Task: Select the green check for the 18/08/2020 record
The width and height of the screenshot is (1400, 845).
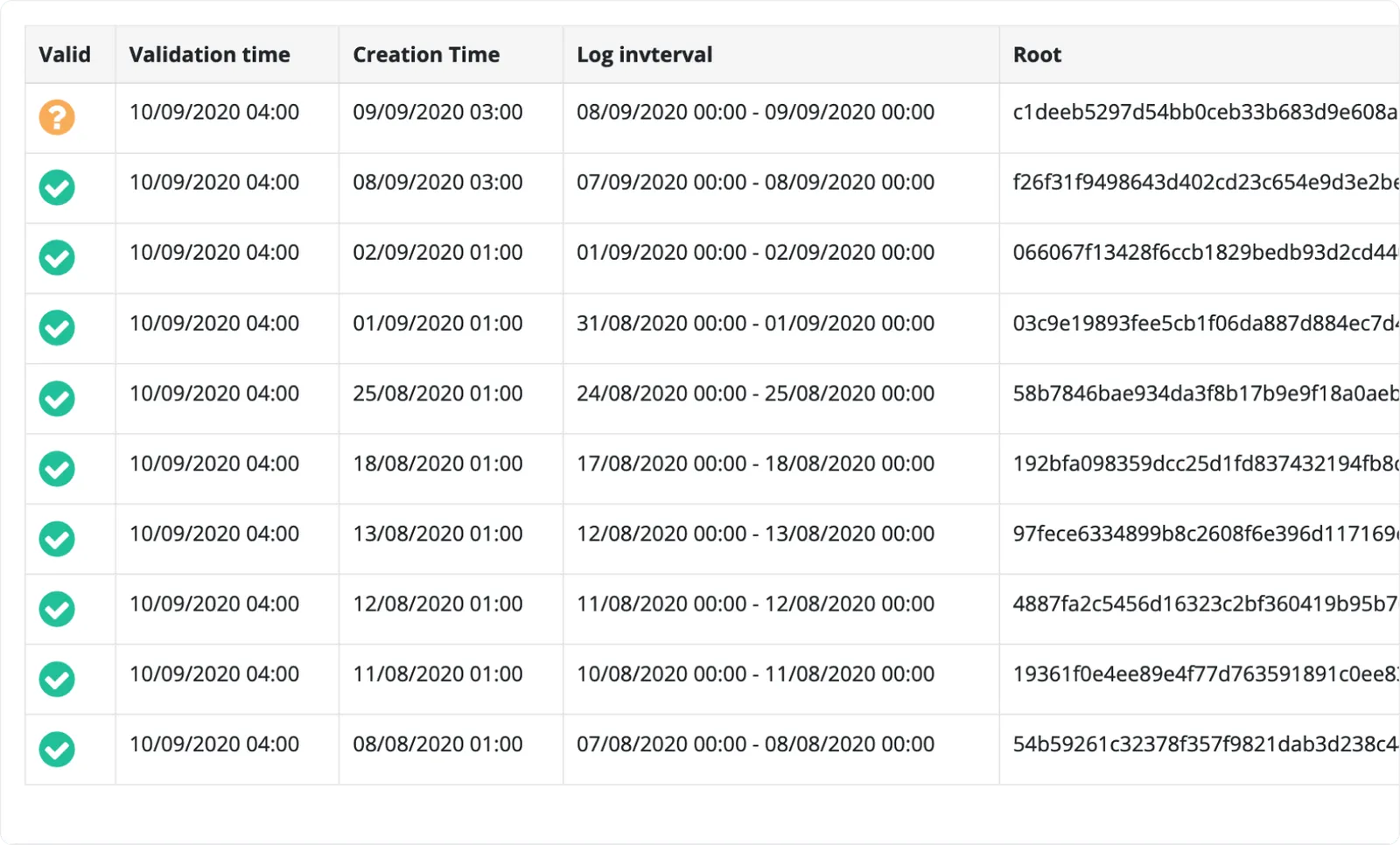Action: [56, 468]
